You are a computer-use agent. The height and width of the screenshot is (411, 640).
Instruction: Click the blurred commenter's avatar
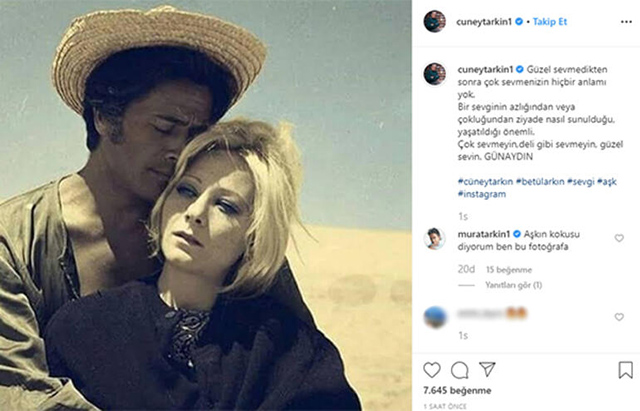(x=433, y=316)
